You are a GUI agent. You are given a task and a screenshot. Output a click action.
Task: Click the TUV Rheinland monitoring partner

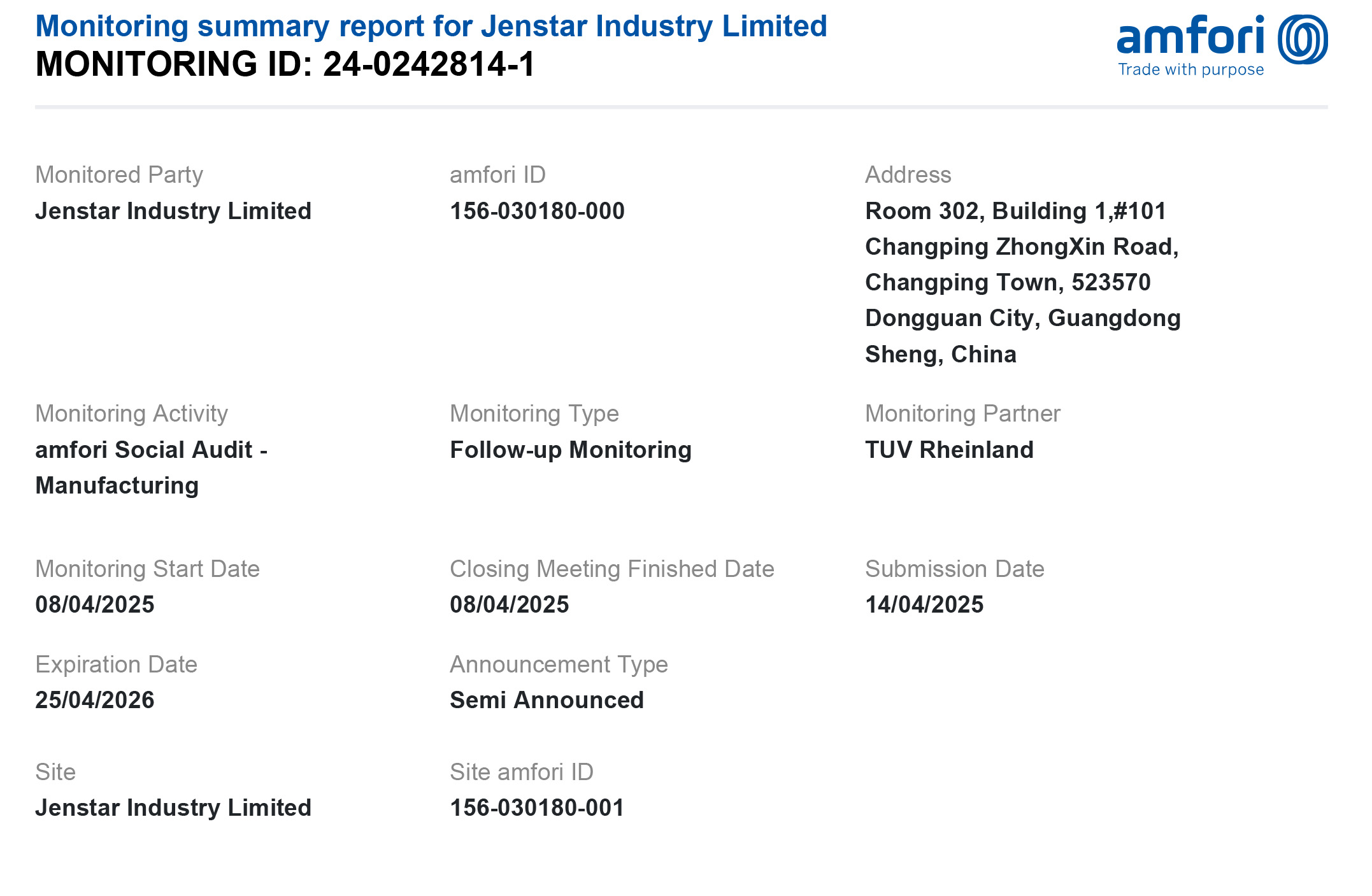pos(949,450)
